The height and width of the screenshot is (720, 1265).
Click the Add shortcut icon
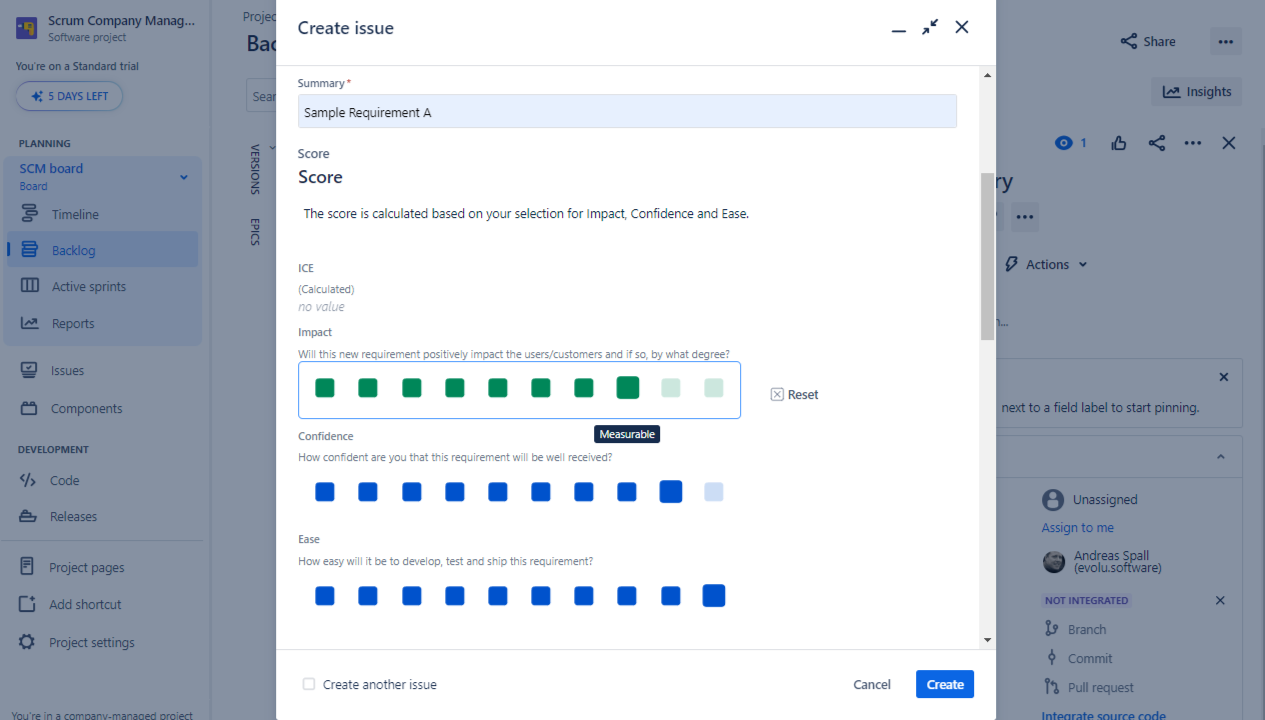(x=28, y=605)
